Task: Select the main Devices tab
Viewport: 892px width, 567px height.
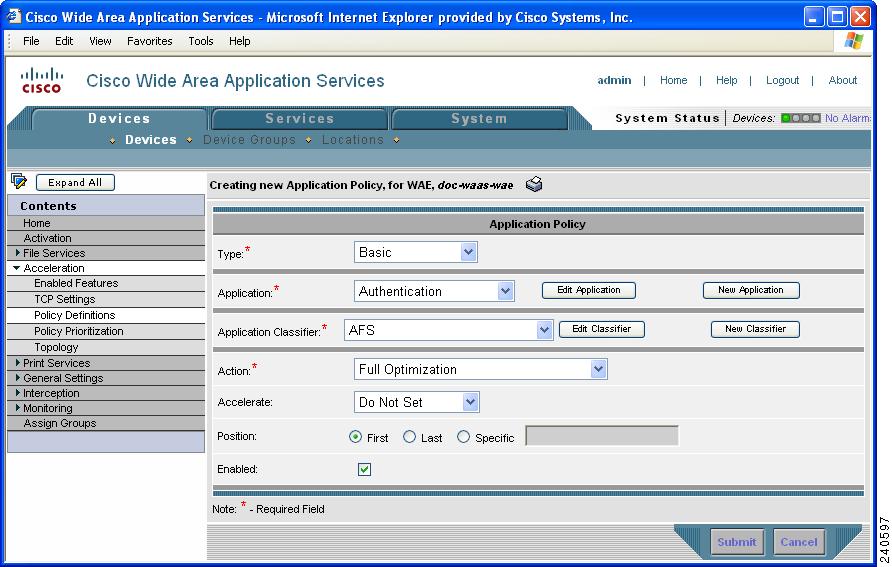Action: coord(119,119)
